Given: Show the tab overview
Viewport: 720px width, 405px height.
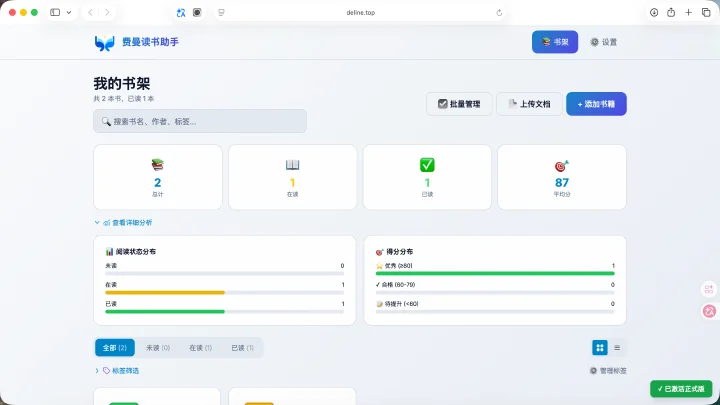Looking at the screenshot, I should coord(706,12).
